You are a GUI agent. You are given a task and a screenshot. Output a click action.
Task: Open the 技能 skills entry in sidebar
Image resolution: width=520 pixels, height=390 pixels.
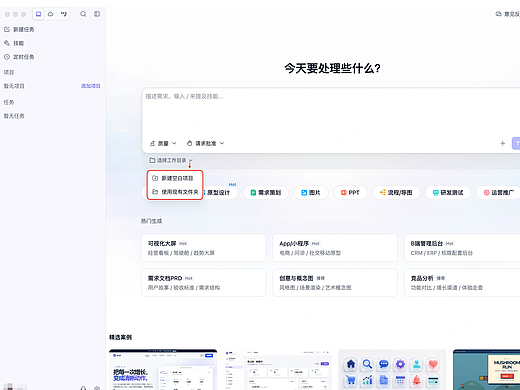tap(14, 43)
